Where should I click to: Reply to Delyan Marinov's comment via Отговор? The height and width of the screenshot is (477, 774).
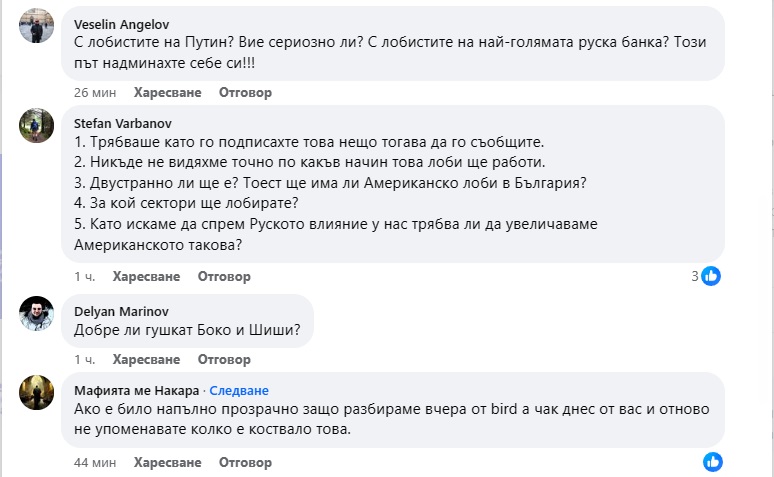[224, 359]
